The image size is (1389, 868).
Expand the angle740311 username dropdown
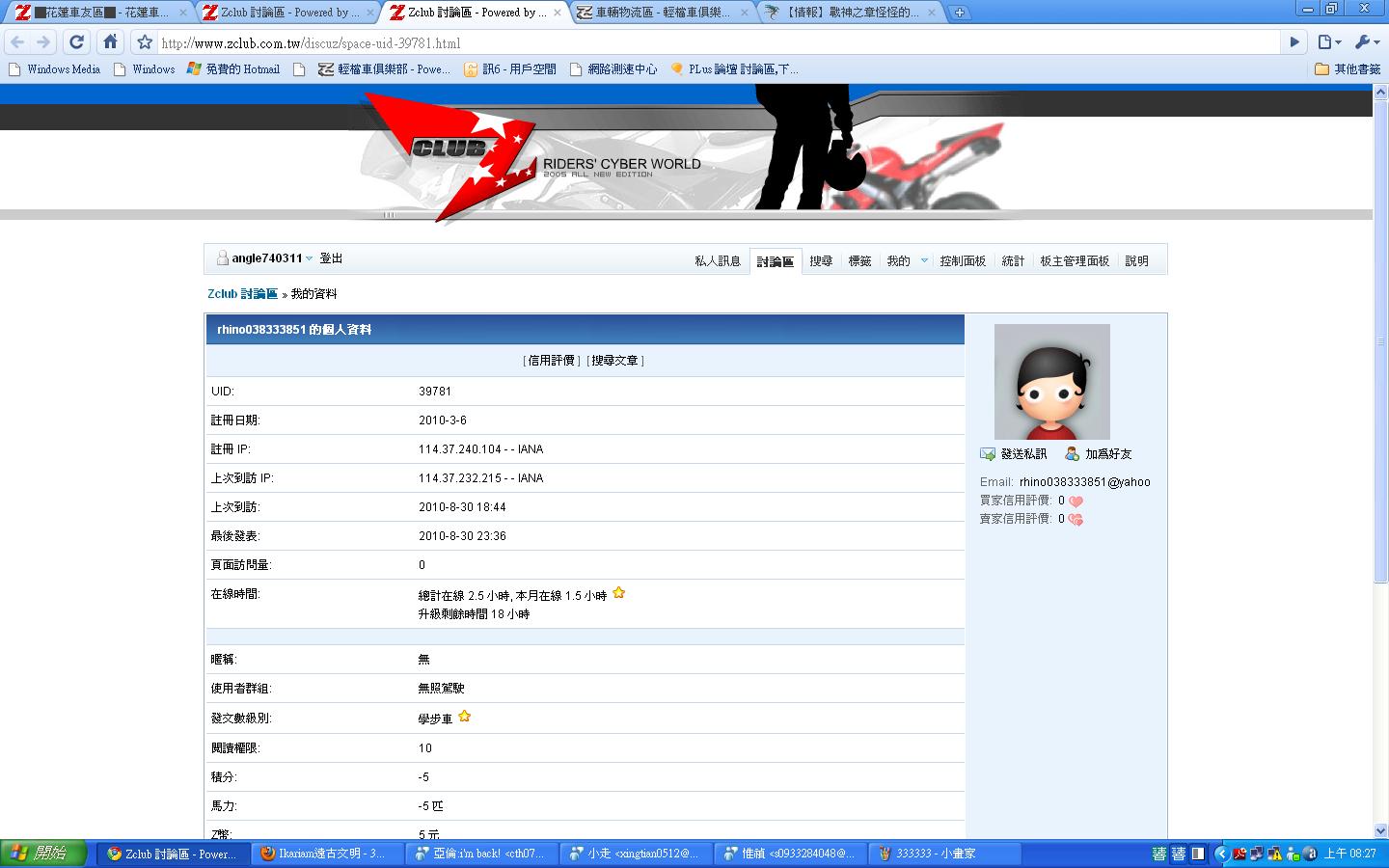309,258
